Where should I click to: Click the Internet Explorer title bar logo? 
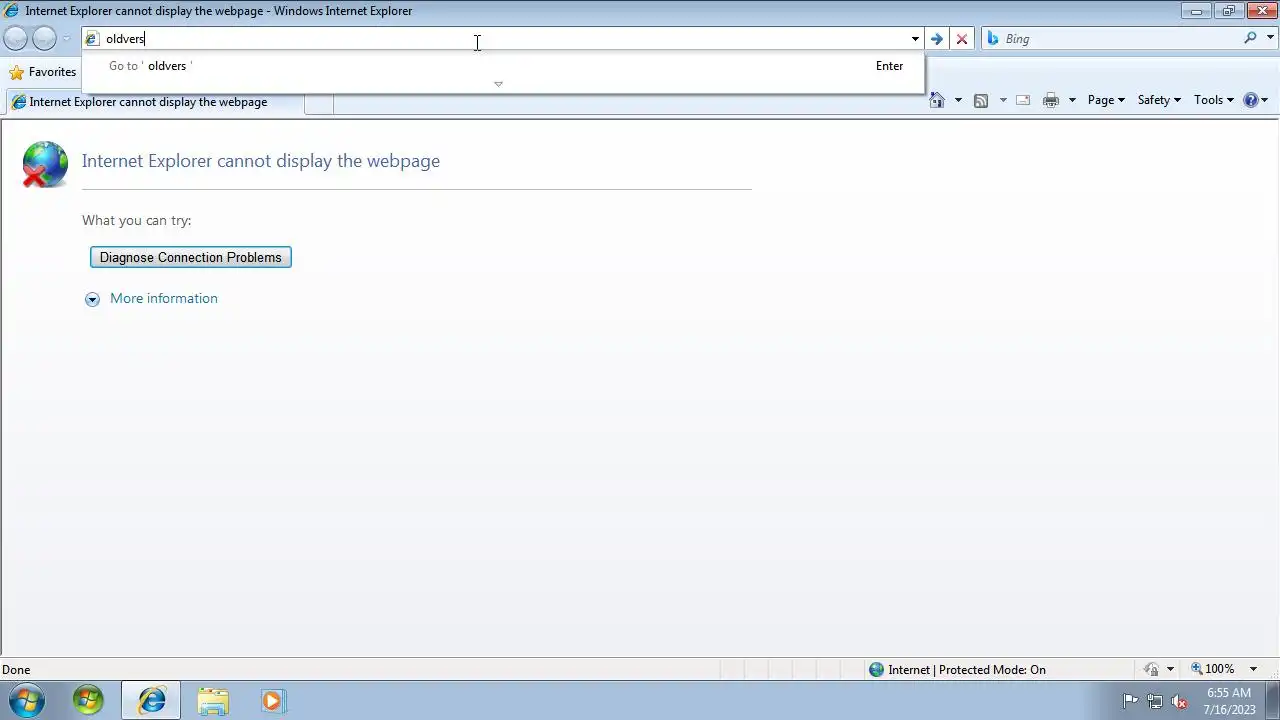pyautogui.click(x=11, y=11)
